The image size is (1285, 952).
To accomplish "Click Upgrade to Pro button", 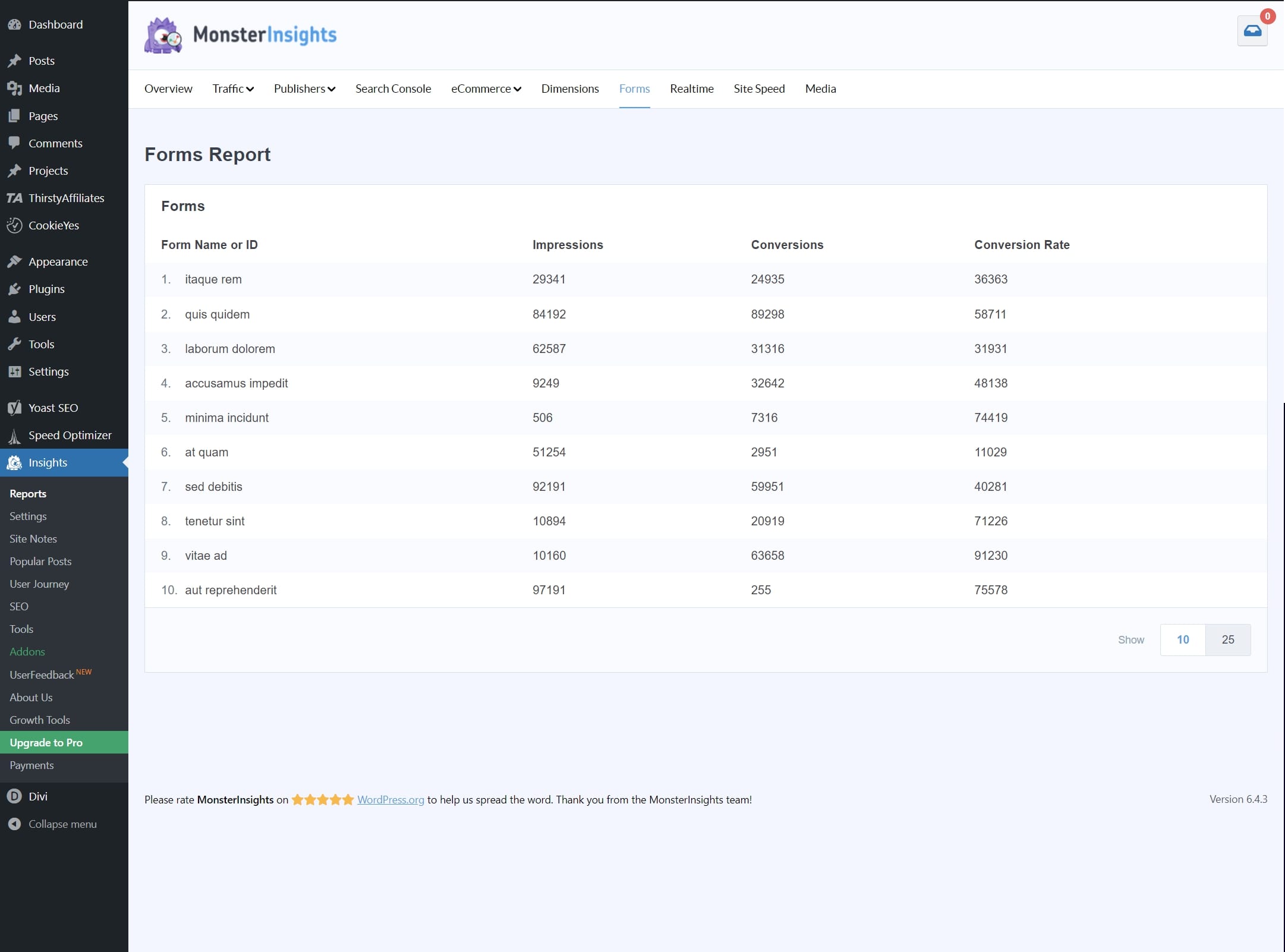I will [x=64, y=742].
